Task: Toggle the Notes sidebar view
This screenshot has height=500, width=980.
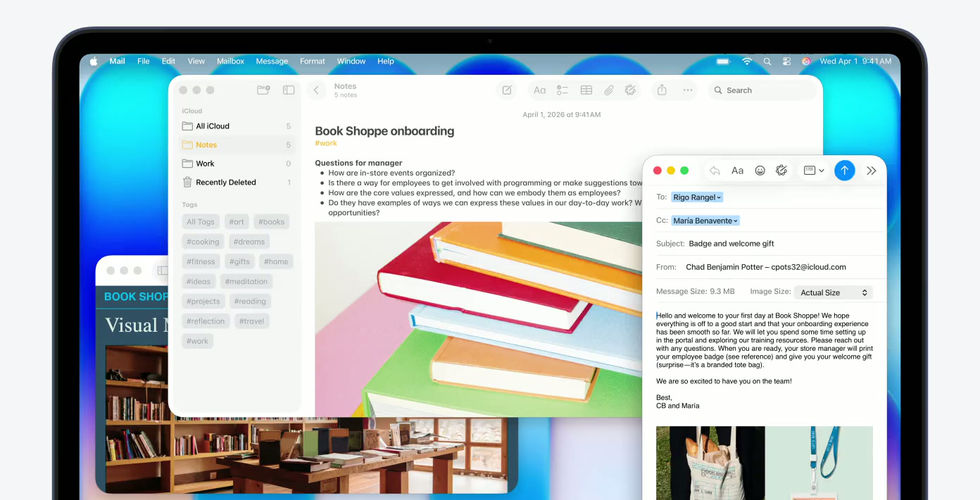Action: point(289,90)
